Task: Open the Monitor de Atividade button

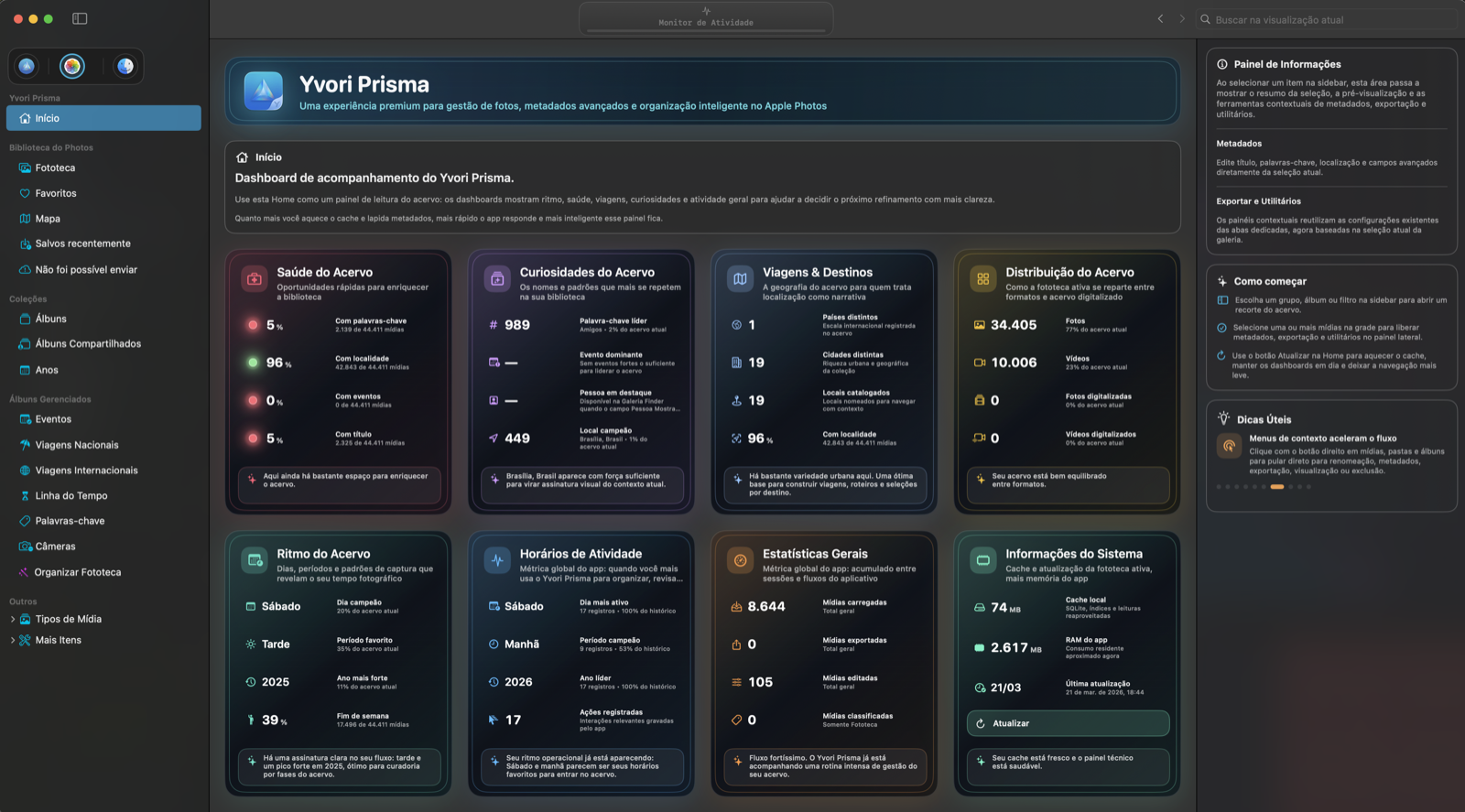Action: click(x=706, y=18)
